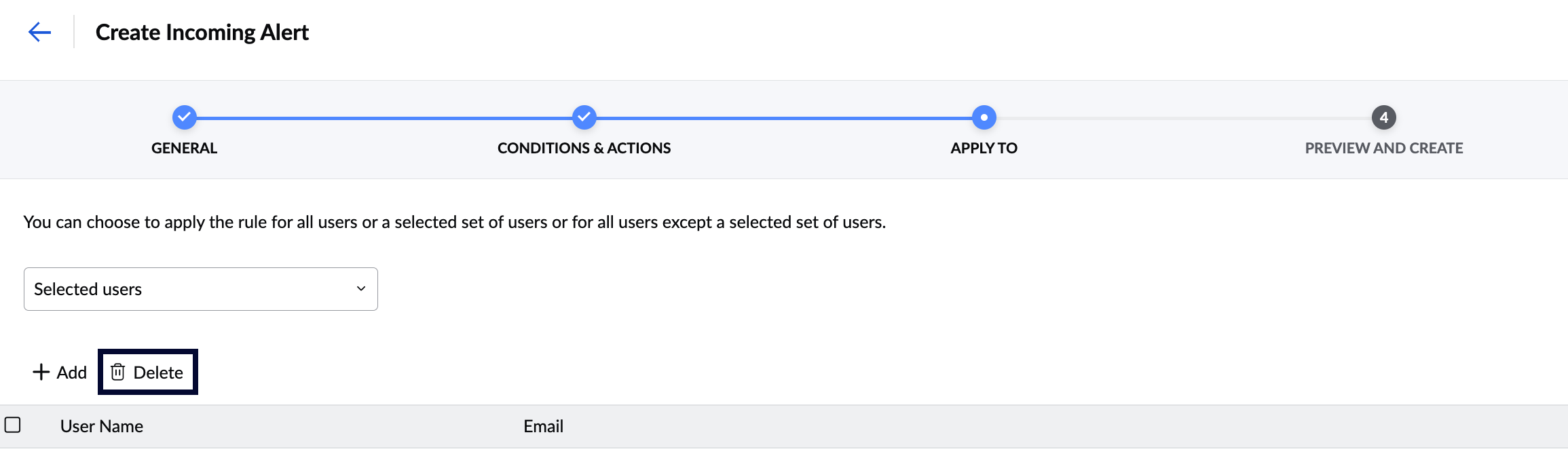Viewport: 1568px width, 456px height.
Task: Click the Email column header
Action: [x=543, y=426]
